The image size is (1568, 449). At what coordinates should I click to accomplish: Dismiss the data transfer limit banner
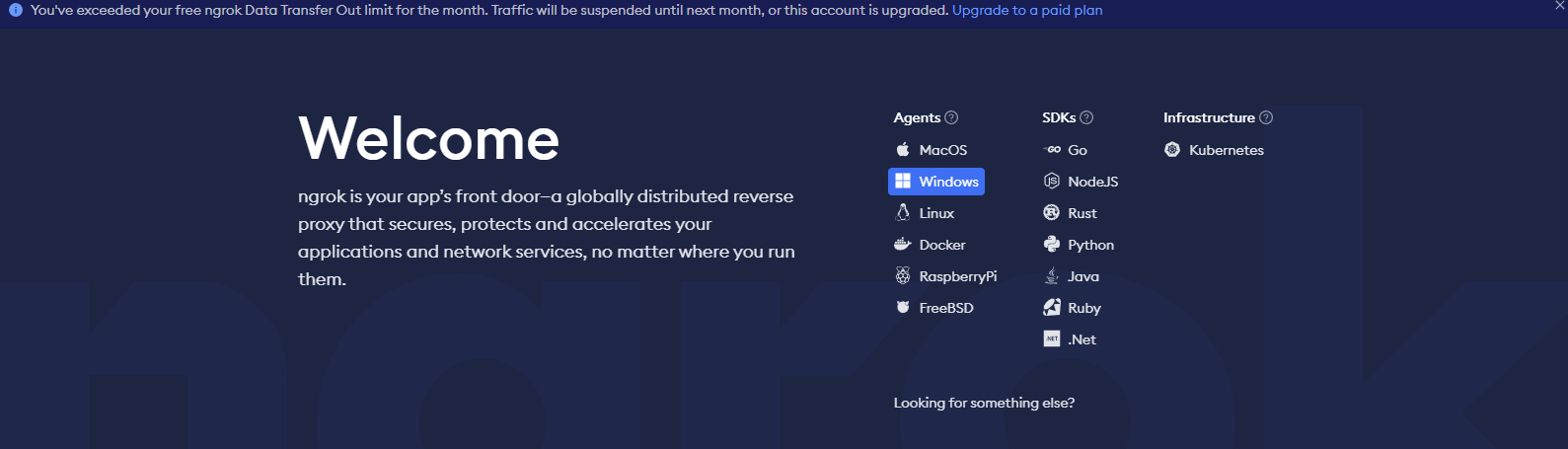tap(1559, 6)
